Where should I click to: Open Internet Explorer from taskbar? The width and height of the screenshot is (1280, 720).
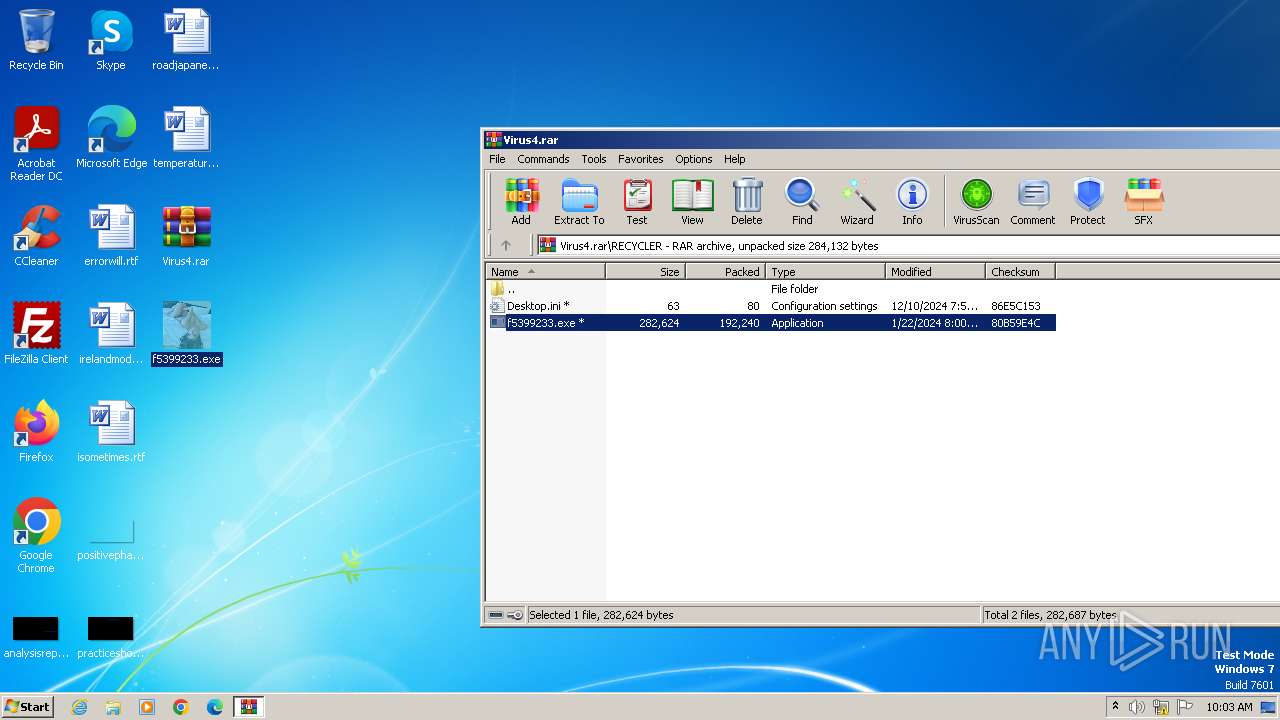pos(80,707)
